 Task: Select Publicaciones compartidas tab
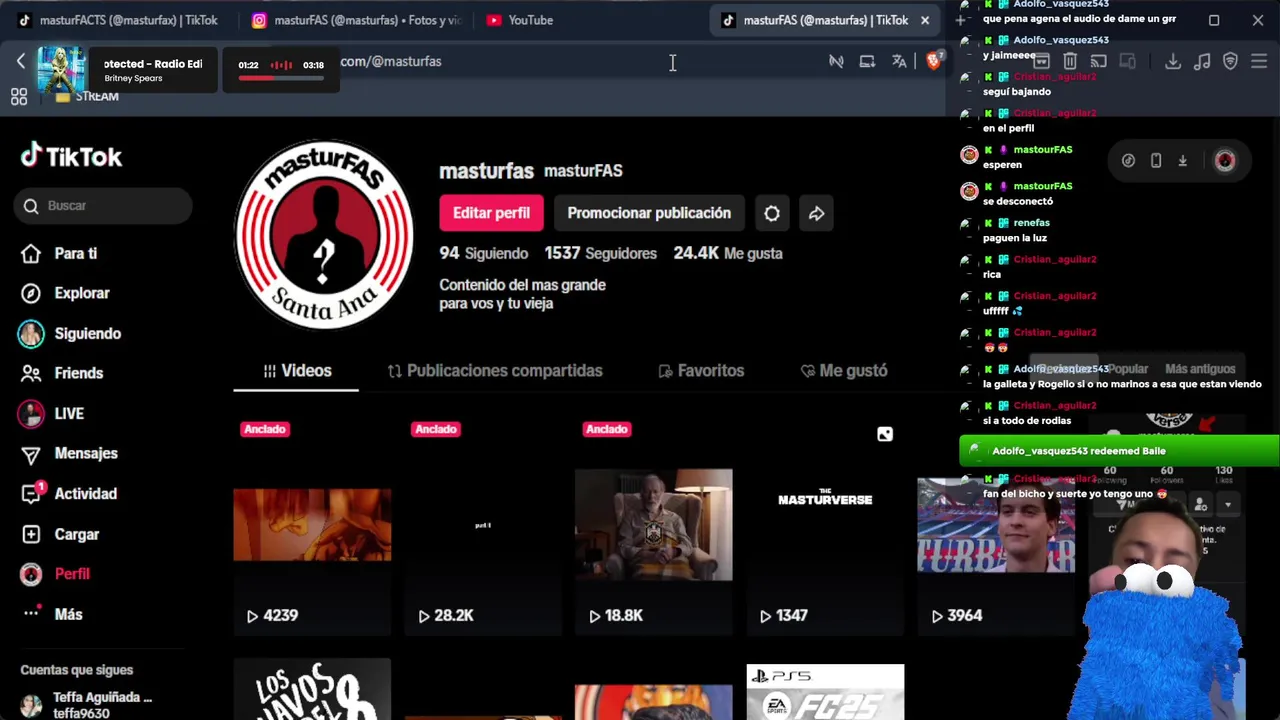pyautogui.click(x=495, y=371)
